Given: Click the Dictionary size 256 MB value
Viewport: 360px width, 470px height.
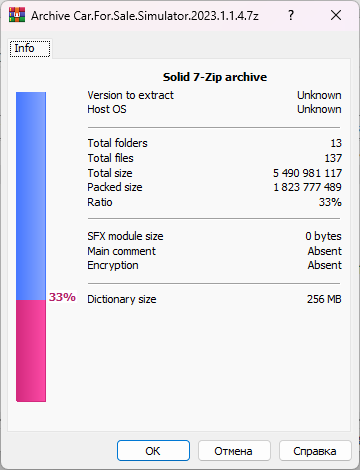Looking at the screenshot, I should (x=324, y=299).
